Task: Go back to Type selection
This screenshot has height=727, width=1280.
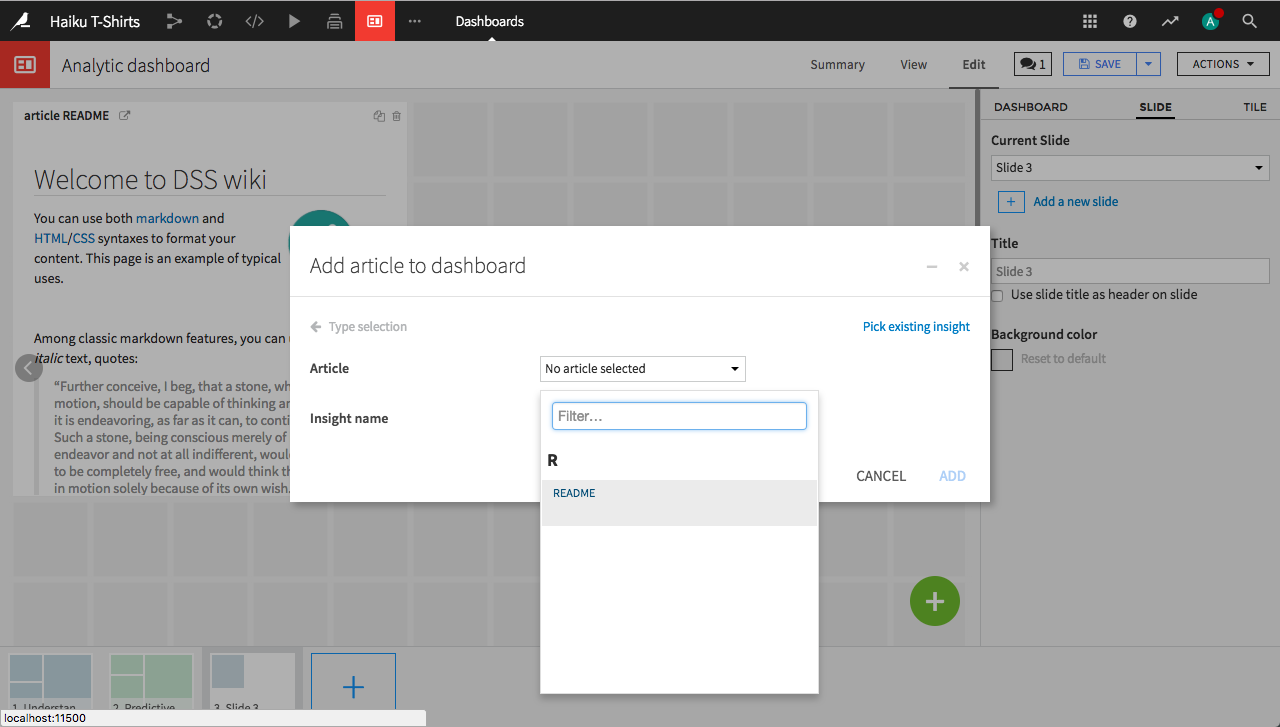Action: 358,327
